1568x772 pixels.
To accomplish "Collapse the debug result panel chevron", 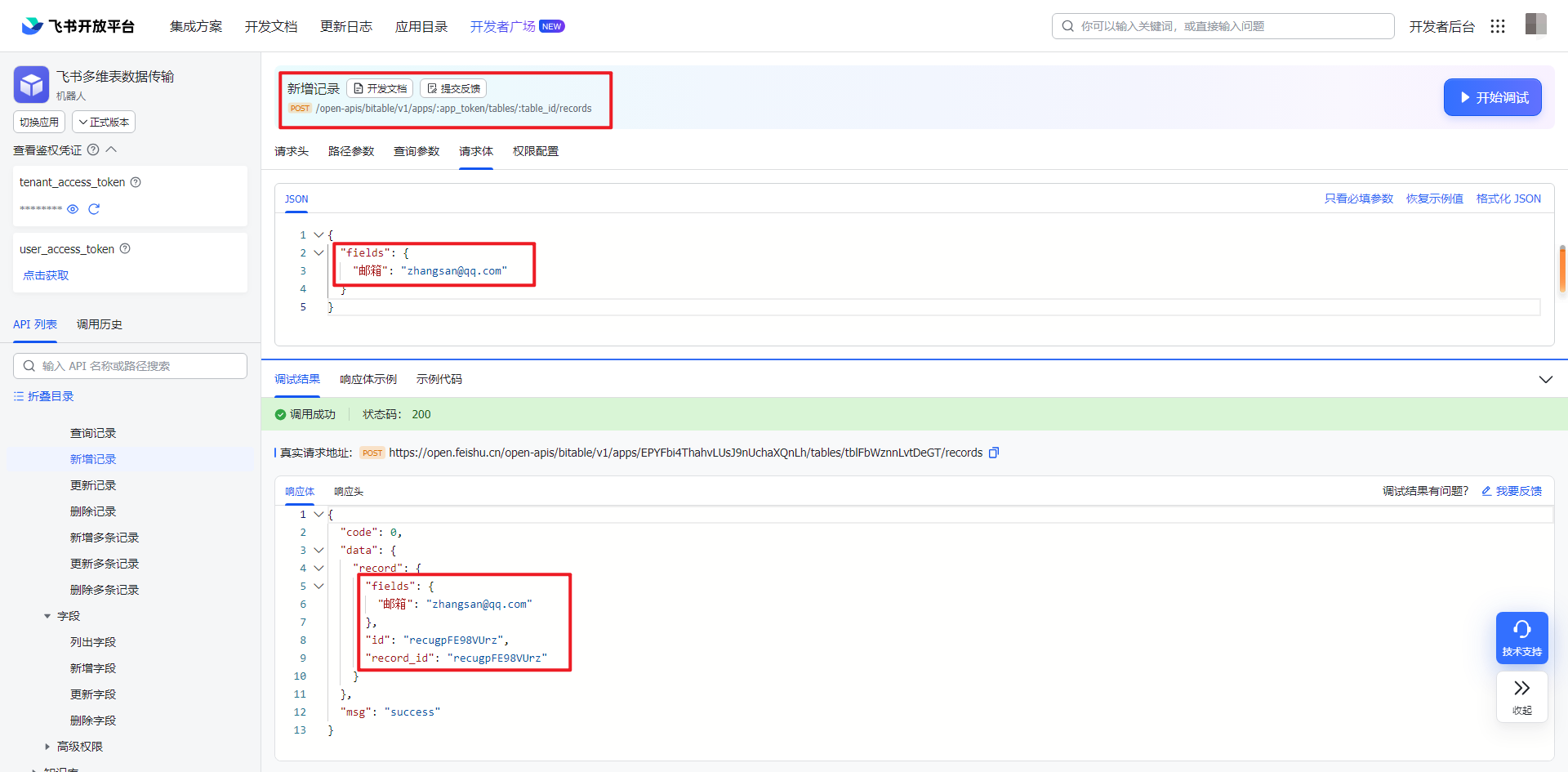I will point(1545,379).
